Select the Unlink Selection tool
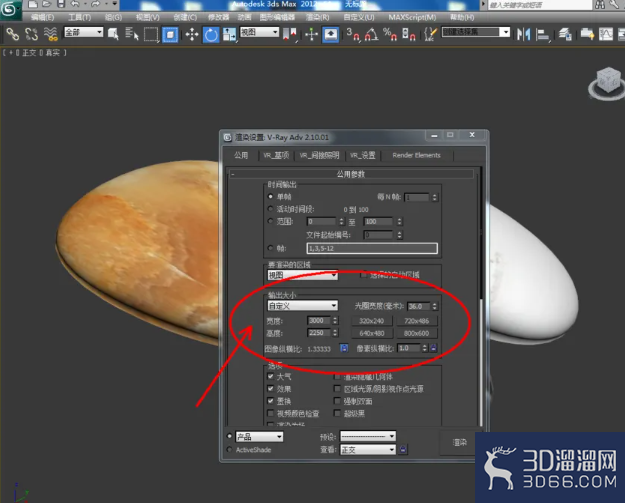 click(31, 34)
